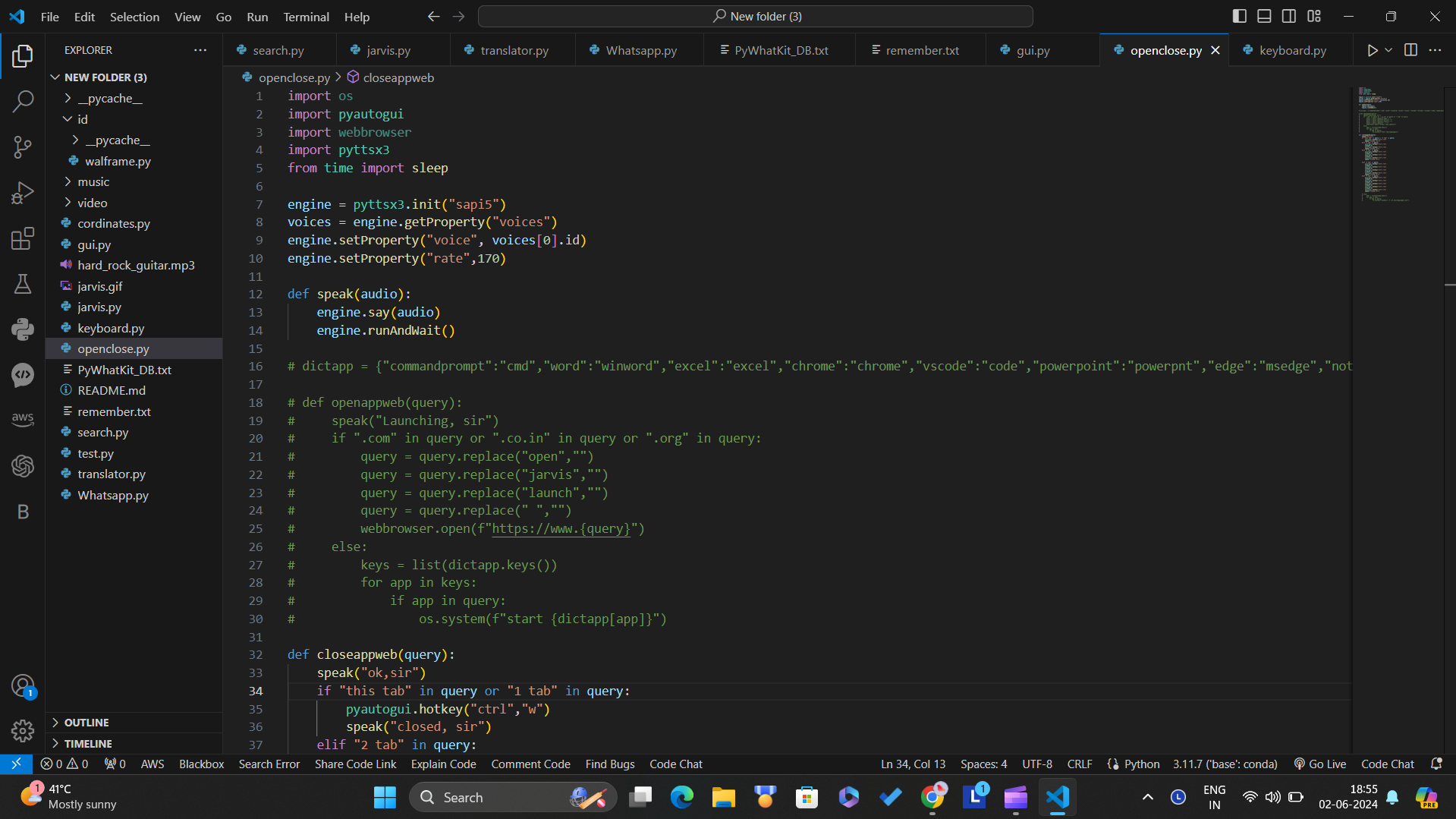Toggle the bottom panel layout button
Screen dimensions: 1456x819
1264,16
